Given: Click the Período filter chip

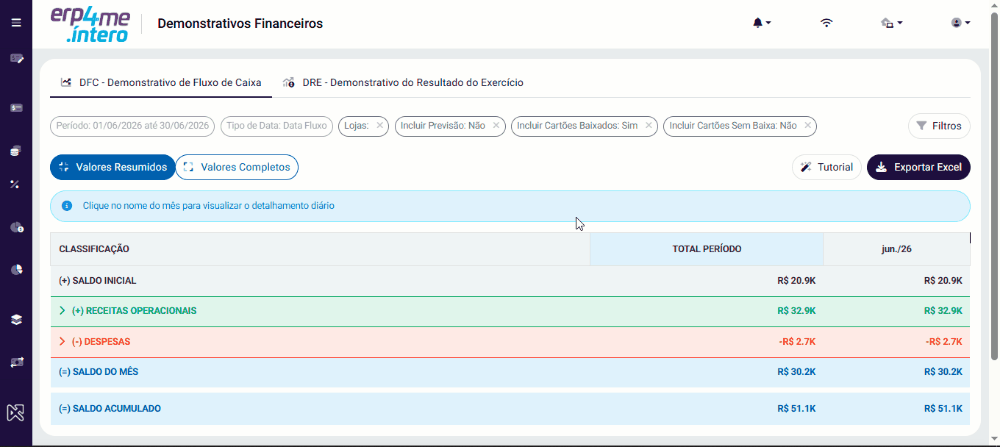Looking at the screenshot, I should pos(133,126).
